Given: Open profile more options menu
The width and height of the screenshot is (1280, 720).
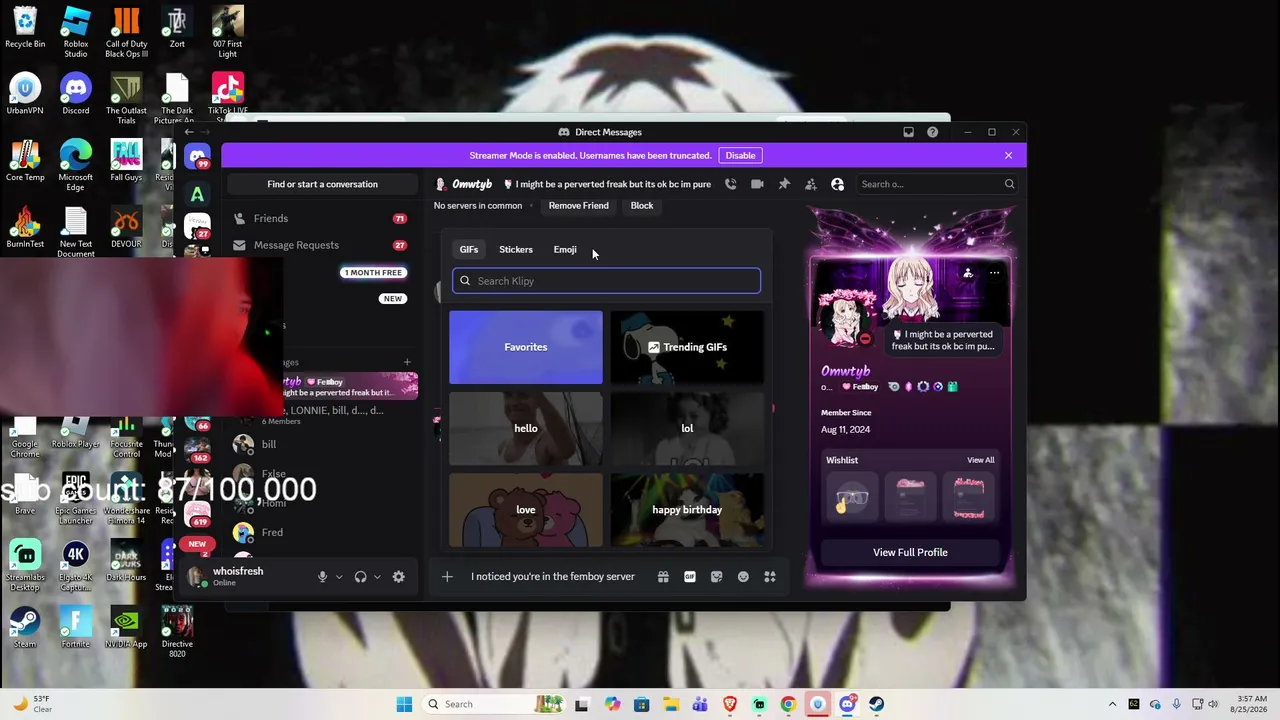Looking at the screenshot, I should coord(994,273).
